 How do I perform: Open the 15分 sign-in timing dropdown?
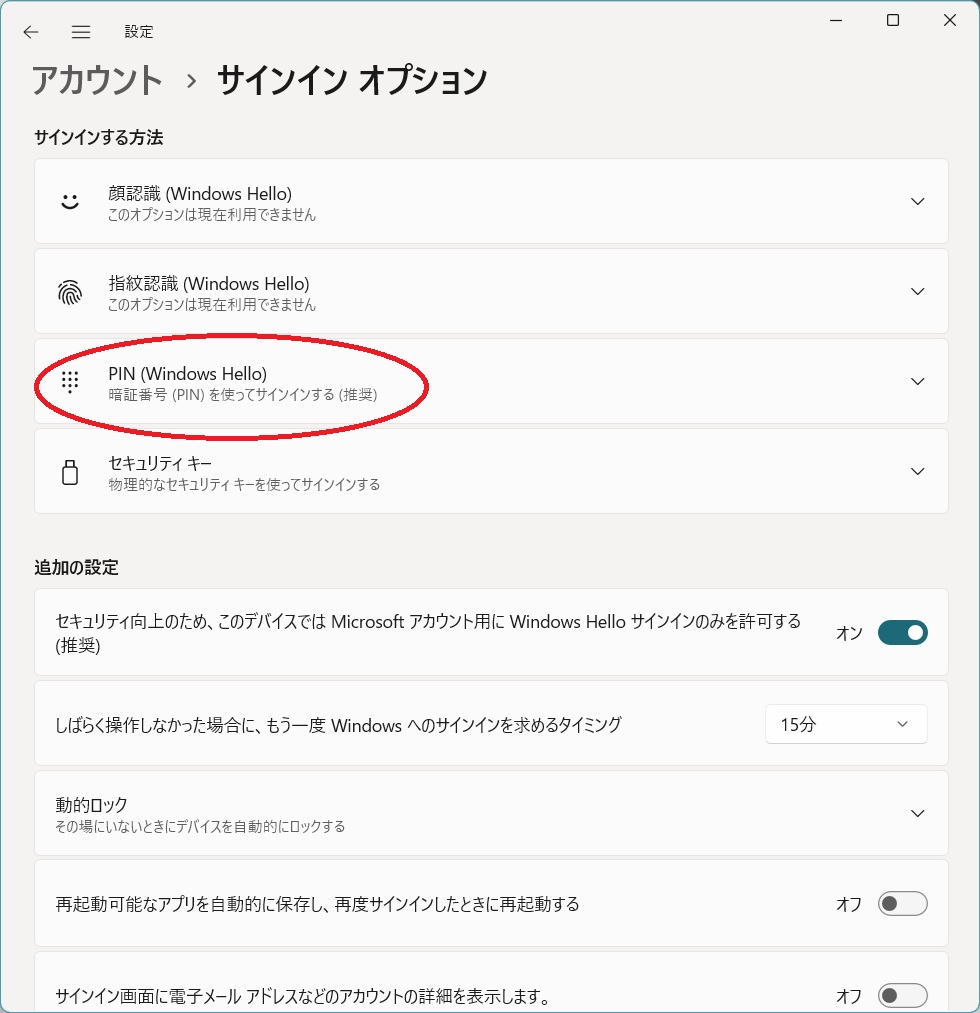846,724
